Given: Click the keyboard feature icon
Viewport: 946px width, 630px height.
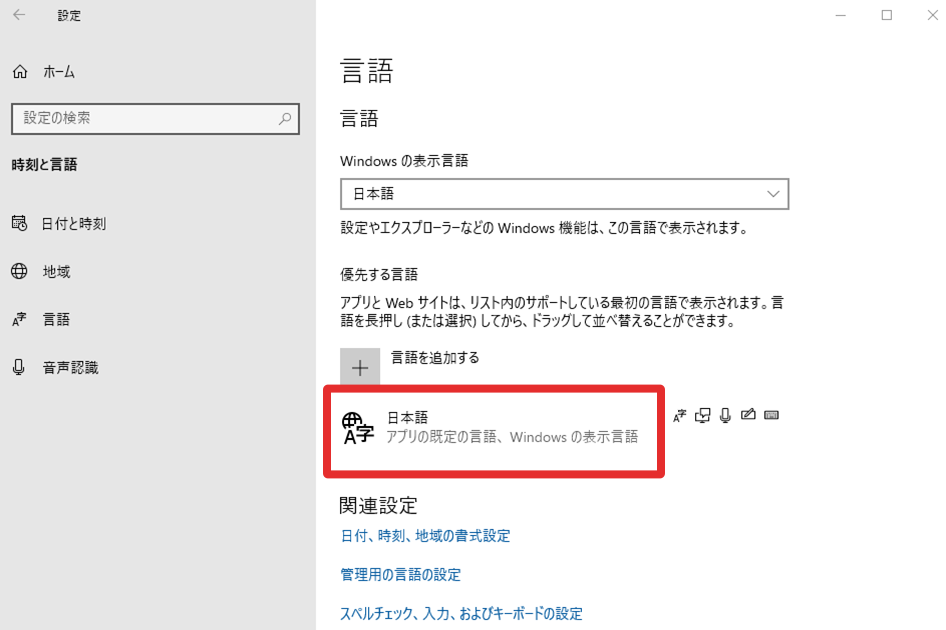Looking at the screenshot, I should [x=771, y=415].
